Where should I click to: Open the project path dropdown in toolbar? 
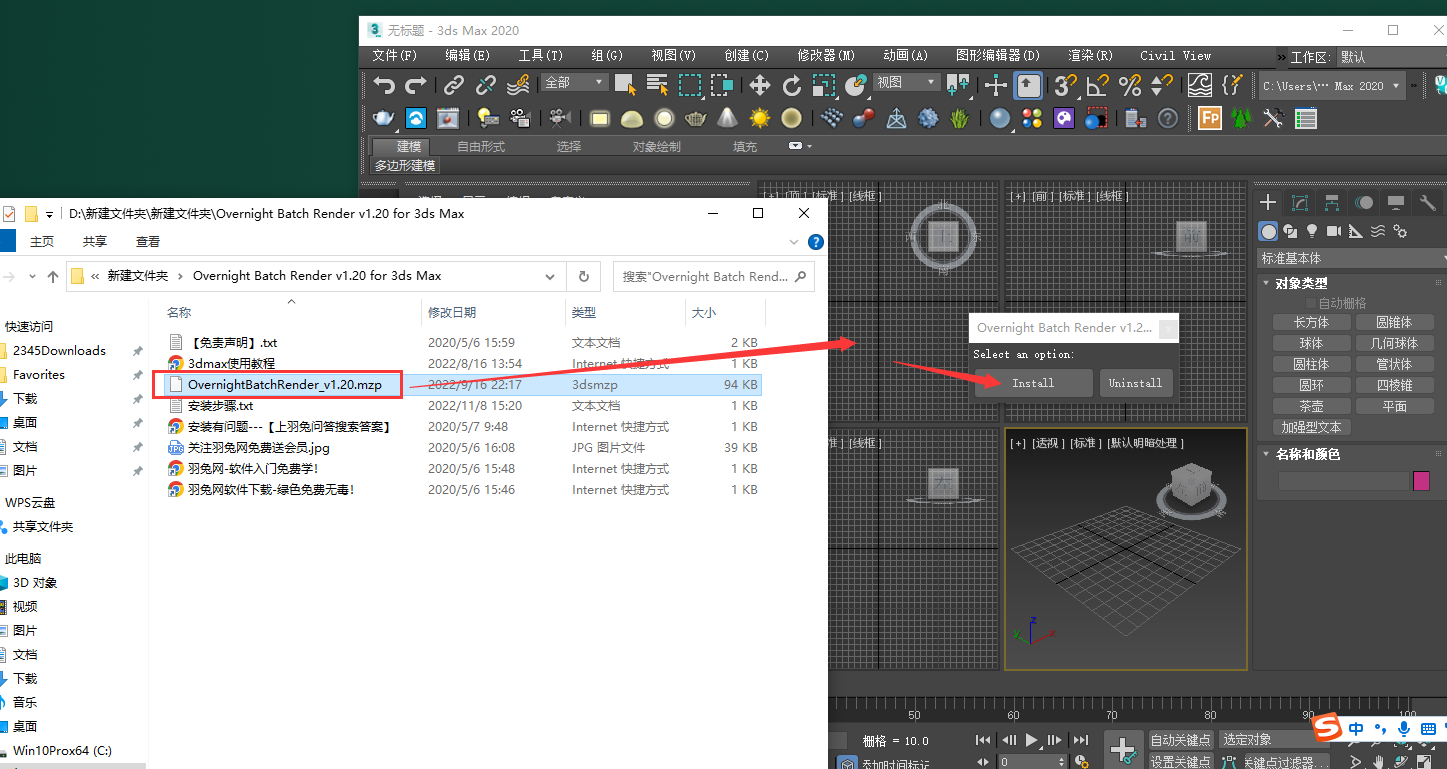(1332, 86)
